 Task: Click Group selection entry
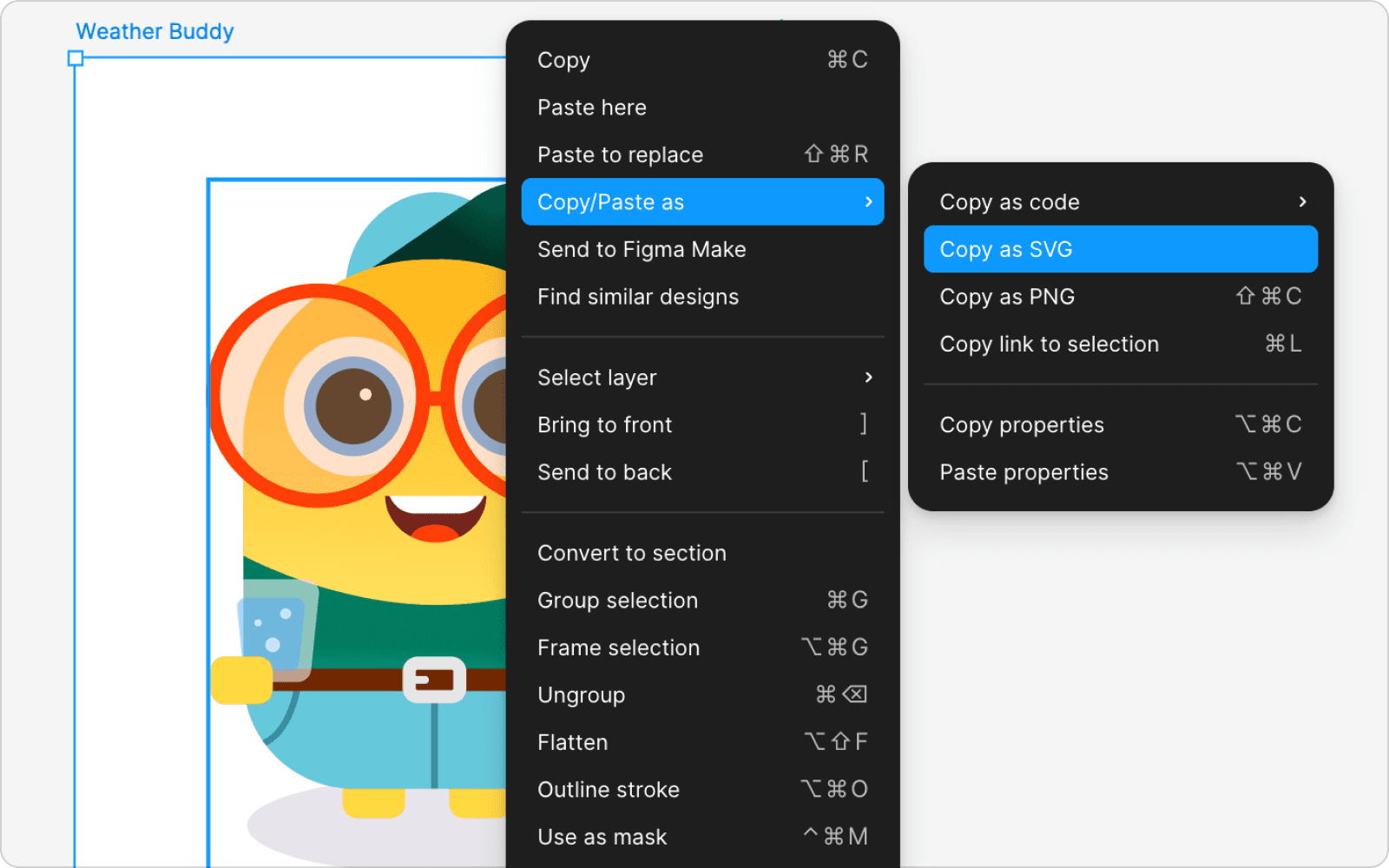pyautogui.click(x=702, y=601)
